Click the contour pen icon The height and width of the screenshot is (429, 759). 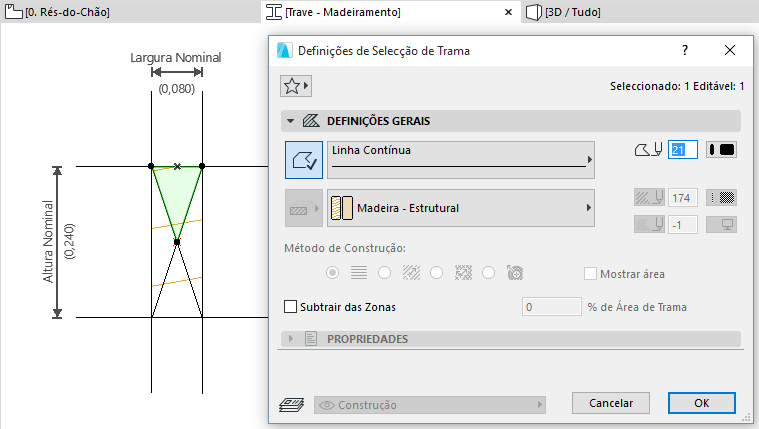coord(648,150)
